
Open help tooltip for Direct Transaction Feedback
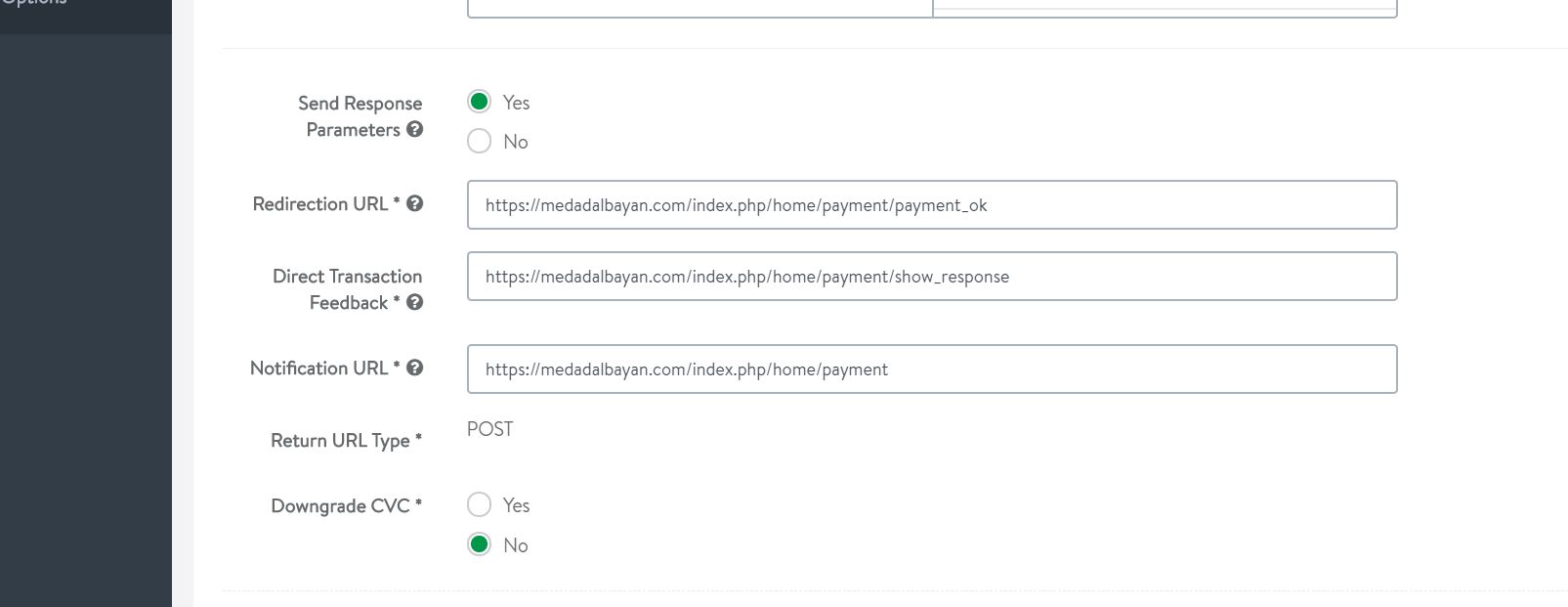[x=415, y=302]
